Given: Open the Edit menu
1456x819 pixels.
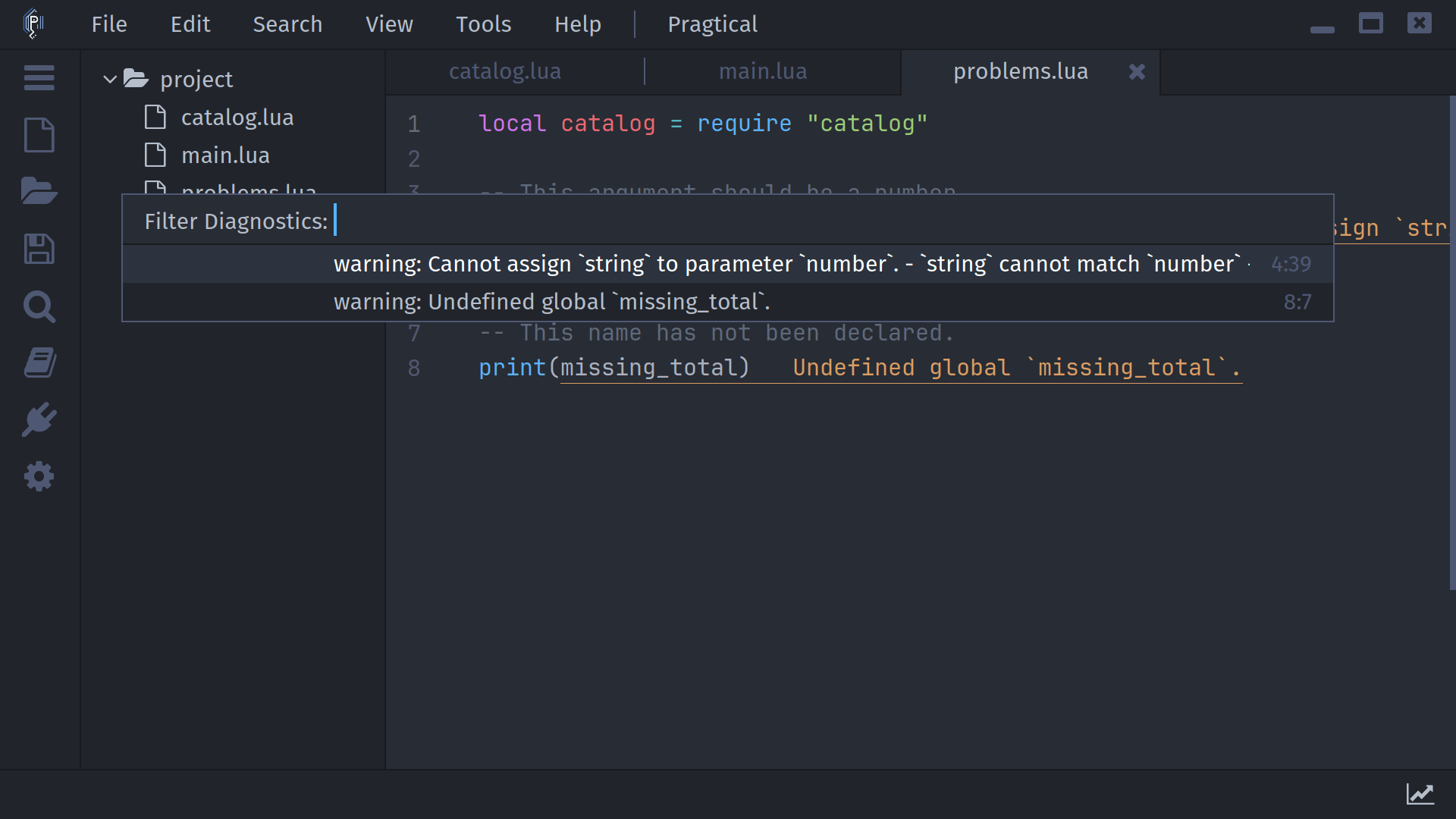Looking at the screenshot, I should point(190,24).
